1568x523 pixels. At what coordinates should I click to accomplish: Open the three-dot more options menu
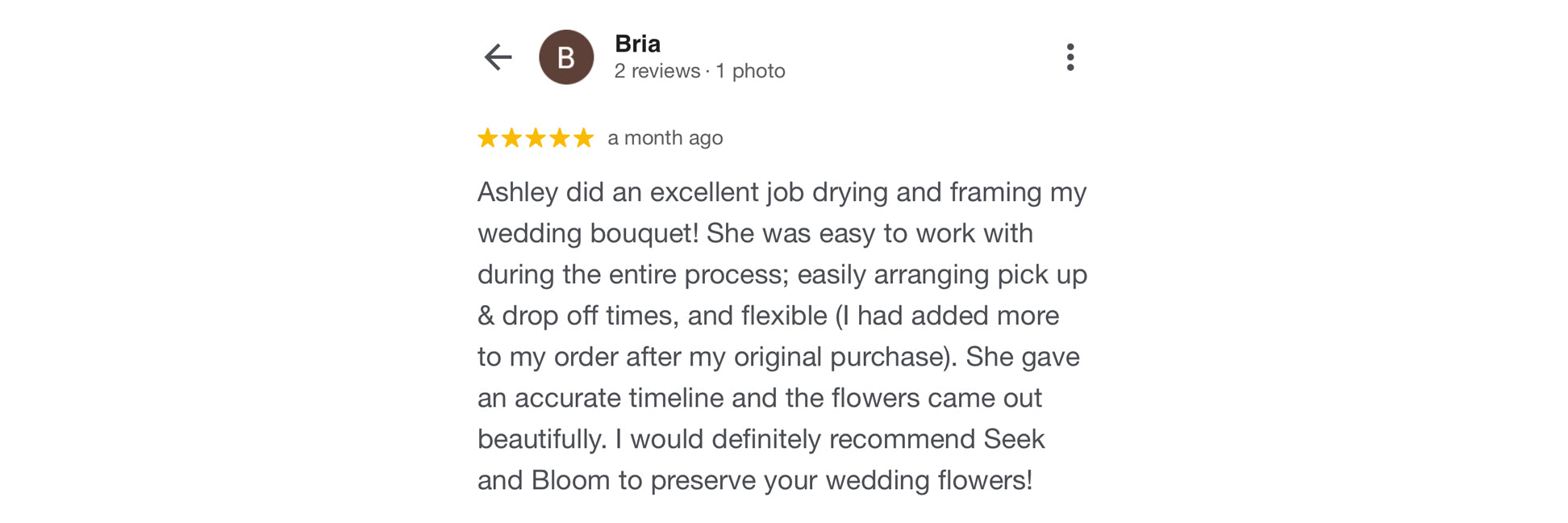click(x=1070, y=57)
